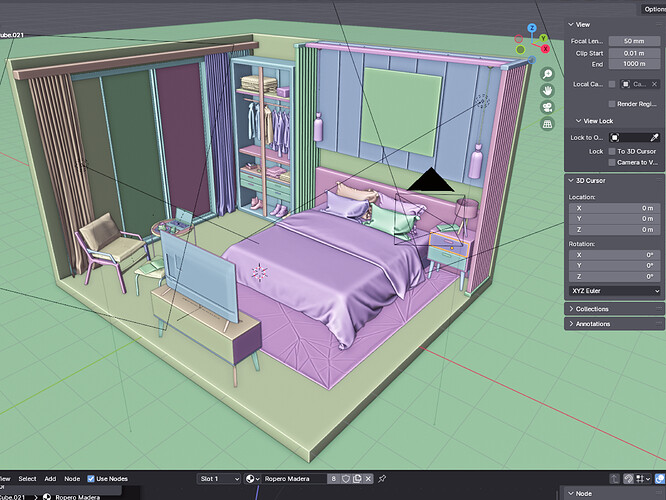Click the node editor snapping magnet icon

click(x=628, y=479)
